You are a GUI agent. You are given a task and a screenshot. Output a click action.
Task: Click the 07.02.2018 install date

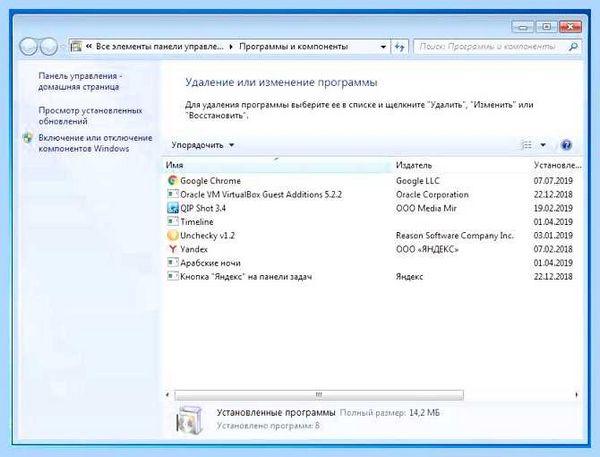coord(553,249)
